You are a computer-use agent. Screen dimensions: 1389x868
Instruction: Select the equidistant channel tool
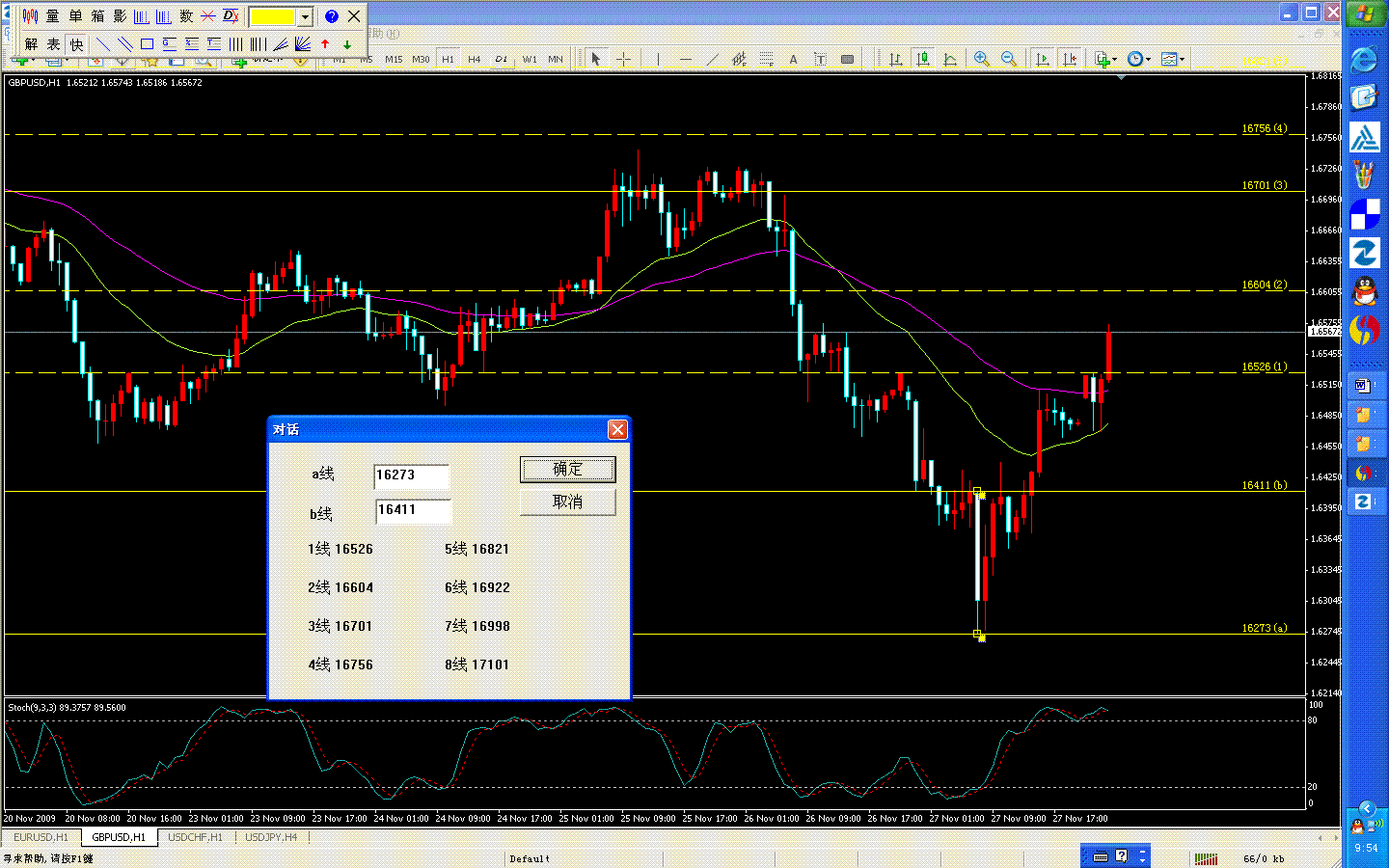point(739,60)
